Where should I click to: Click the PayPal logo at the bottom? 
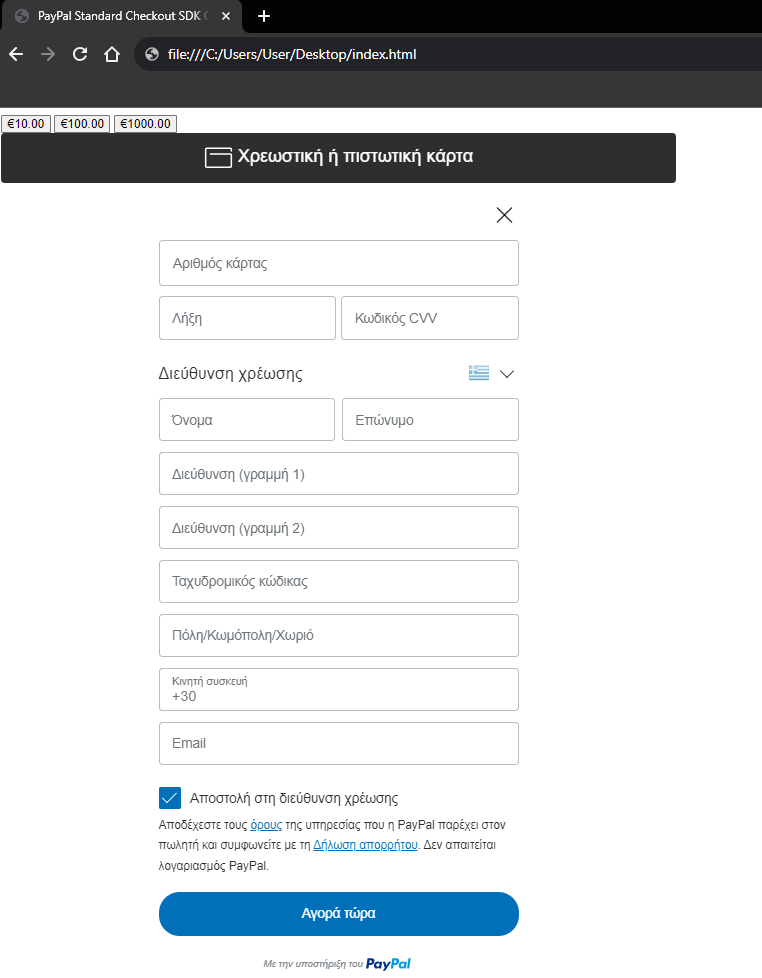pos(387,962)
